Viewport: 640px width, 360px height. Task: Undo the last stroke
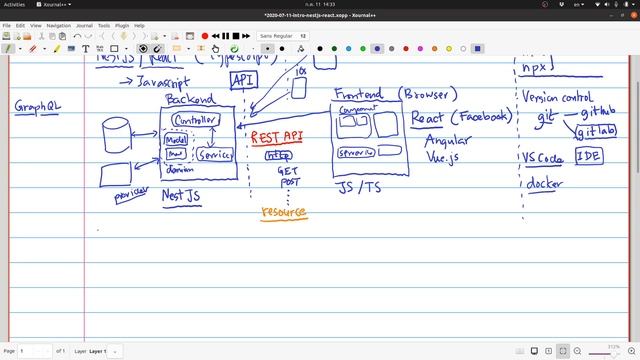(77, 36)
